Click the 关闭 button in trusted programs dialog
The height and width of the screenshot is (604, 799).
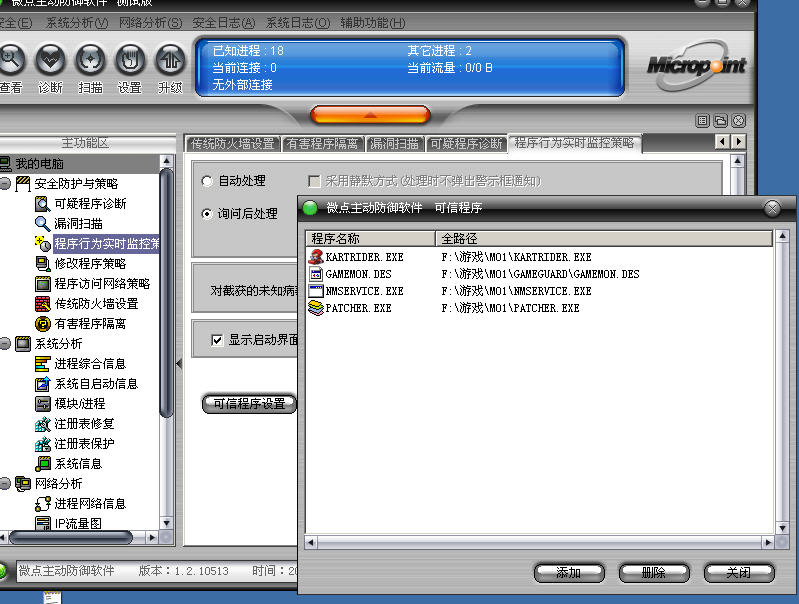tap(739, 573)
